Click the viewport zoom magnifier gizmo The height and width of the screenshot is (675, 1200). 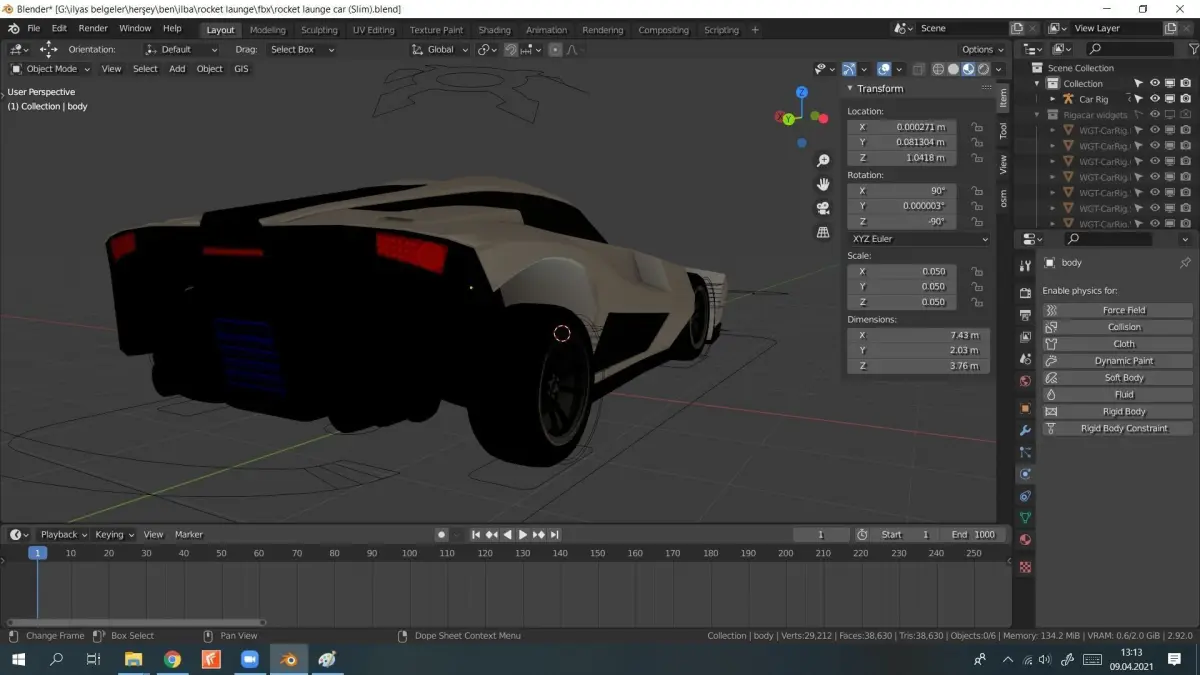[x=823, y=161]
